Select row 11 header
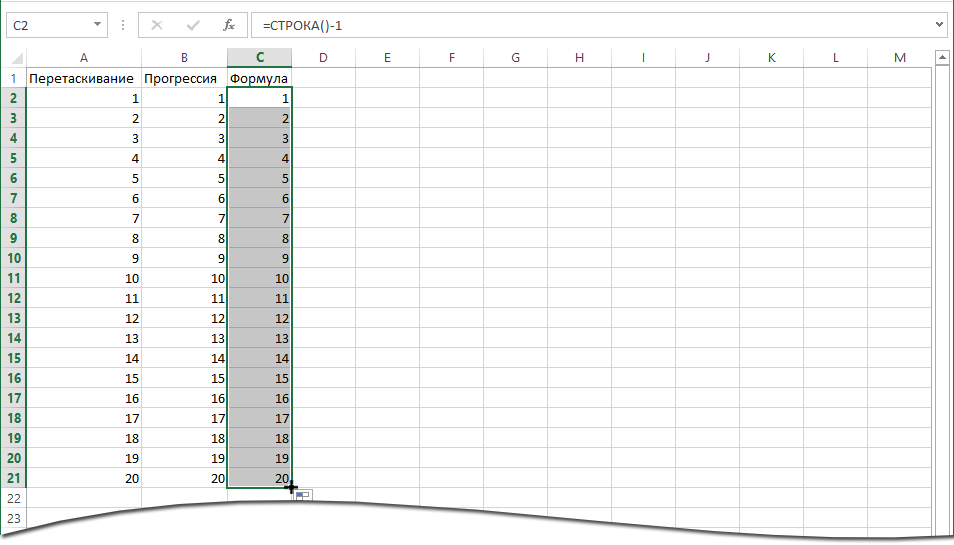This screenshot has width=954, height=545. coord(14,278)
